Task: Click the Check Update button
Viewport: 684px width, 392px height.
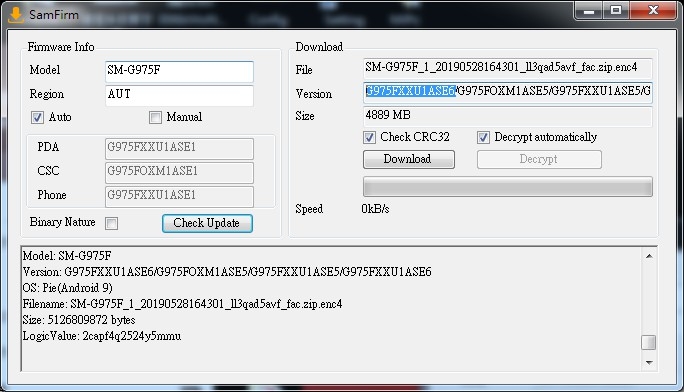Action: (x=207, y=223)
